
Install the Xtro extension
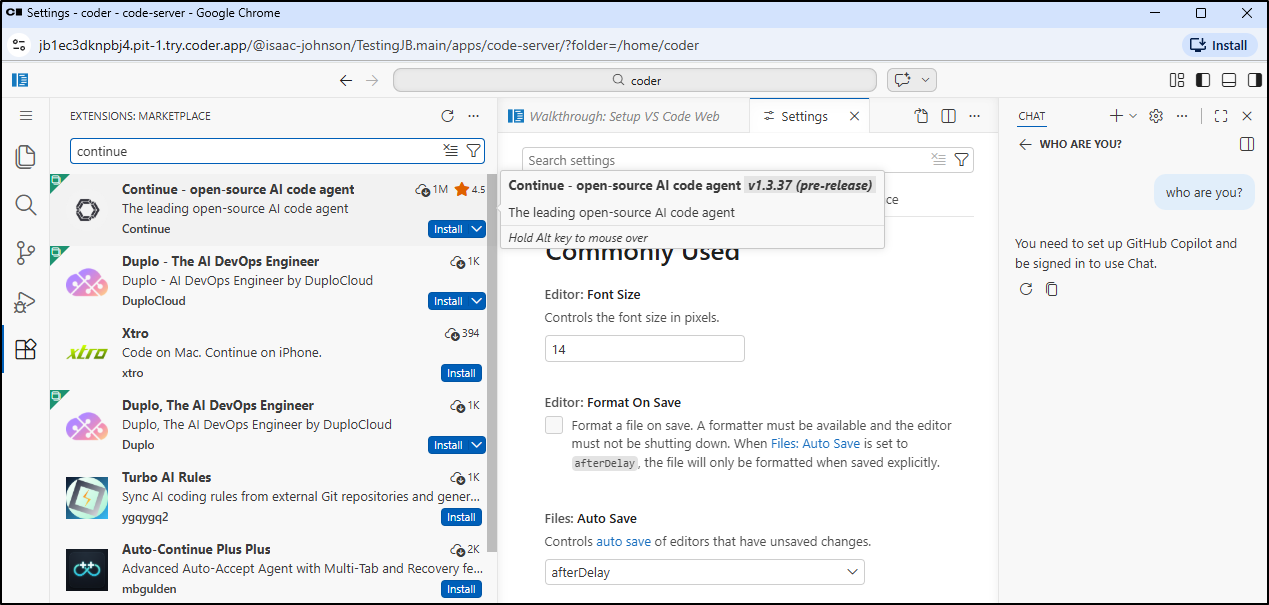tap(461, 373)
